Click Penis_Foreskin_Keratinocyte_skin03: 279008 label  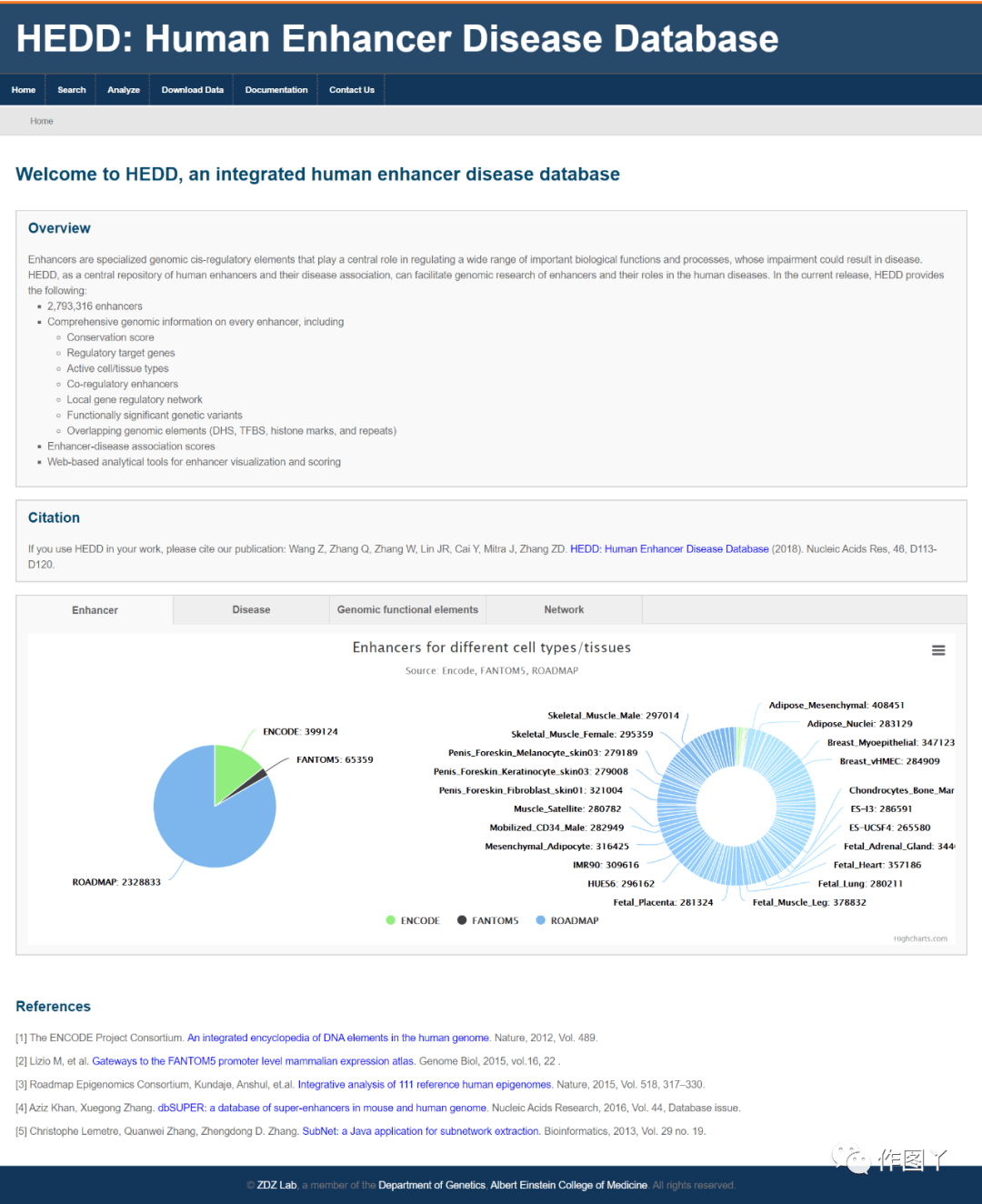point(531,771)
